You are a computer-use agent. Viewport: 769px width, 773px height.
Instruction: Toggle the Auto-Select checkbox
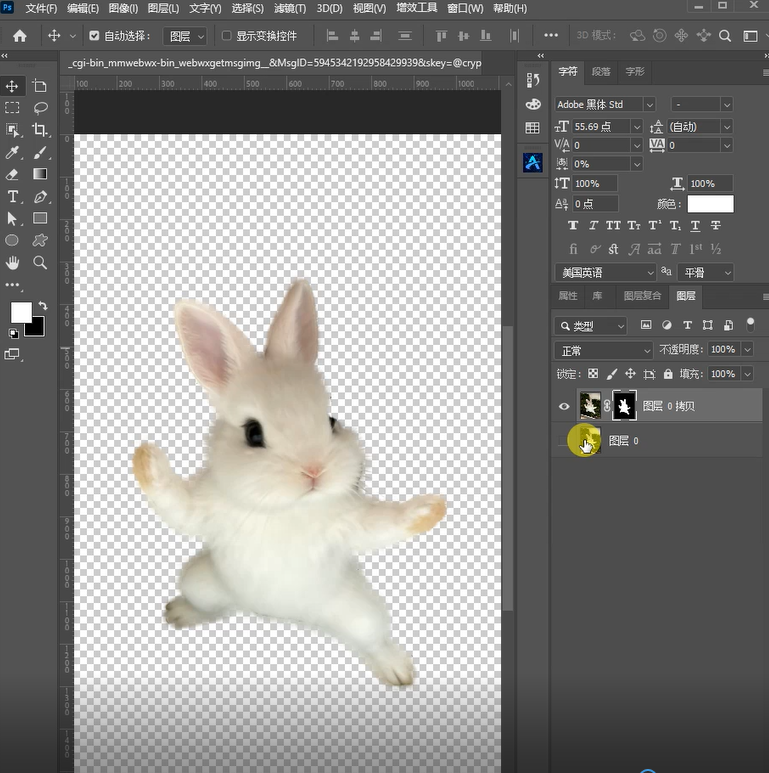click(94, 35)
